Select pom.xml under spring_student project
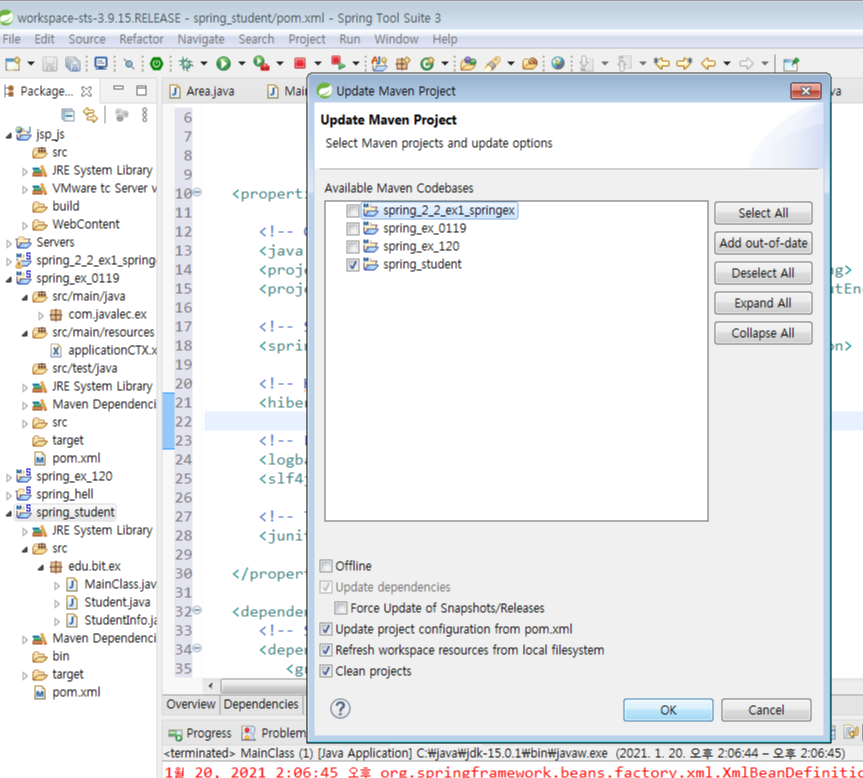Image resolution: width=863 pixels, height=778 pixels. (x=68, y=692)
